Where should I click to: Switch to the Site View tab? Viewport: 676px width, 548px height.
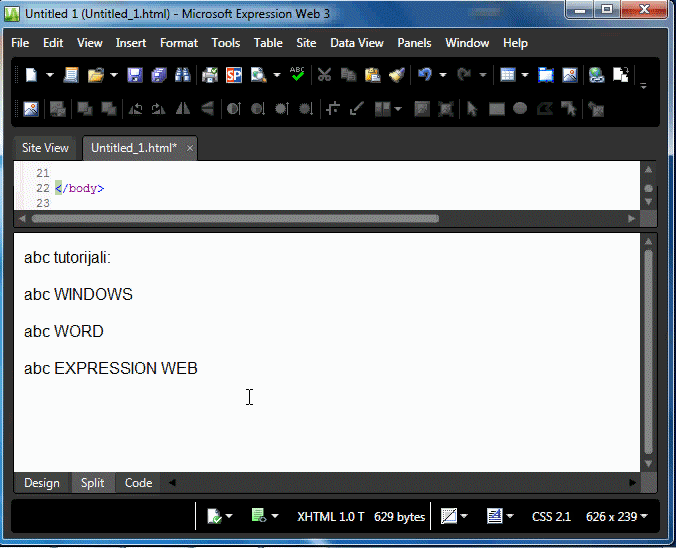(x=45, y=148)
